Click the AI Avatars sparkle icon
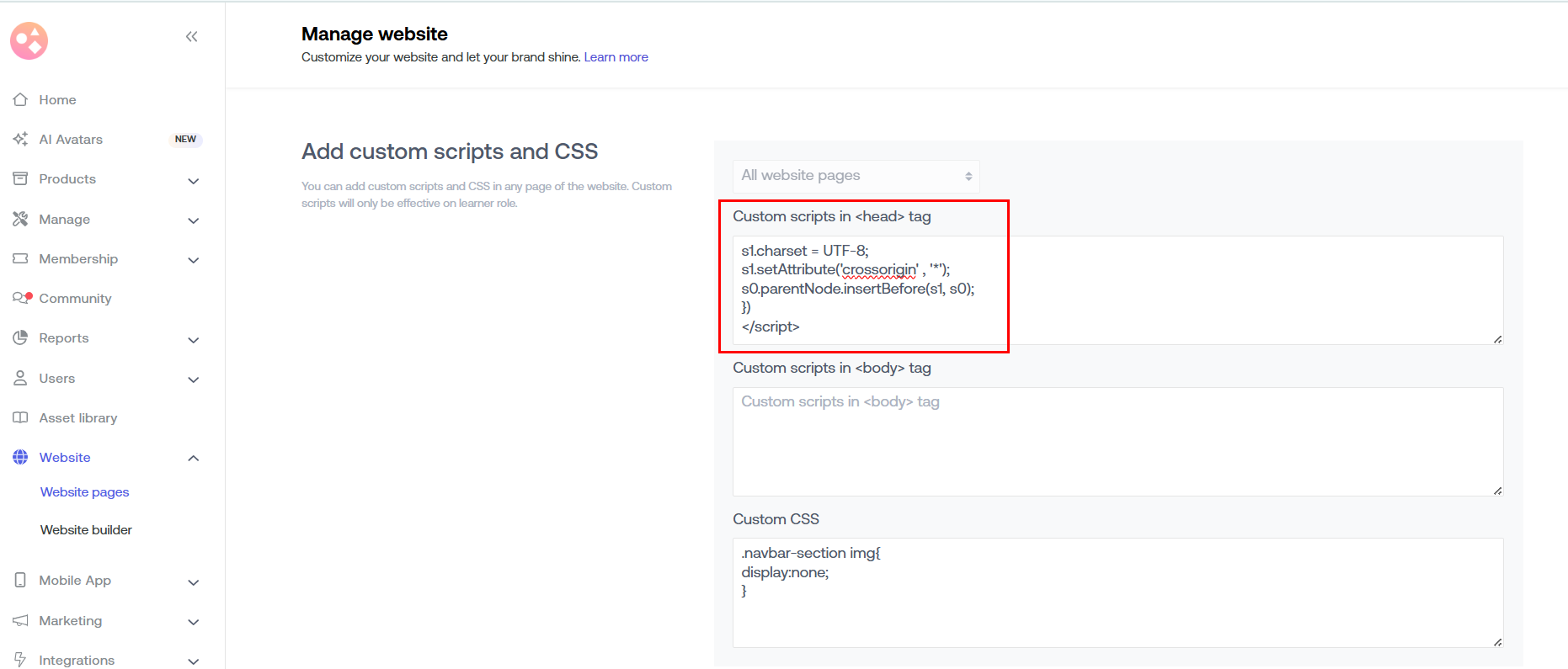 click(20, 139)
